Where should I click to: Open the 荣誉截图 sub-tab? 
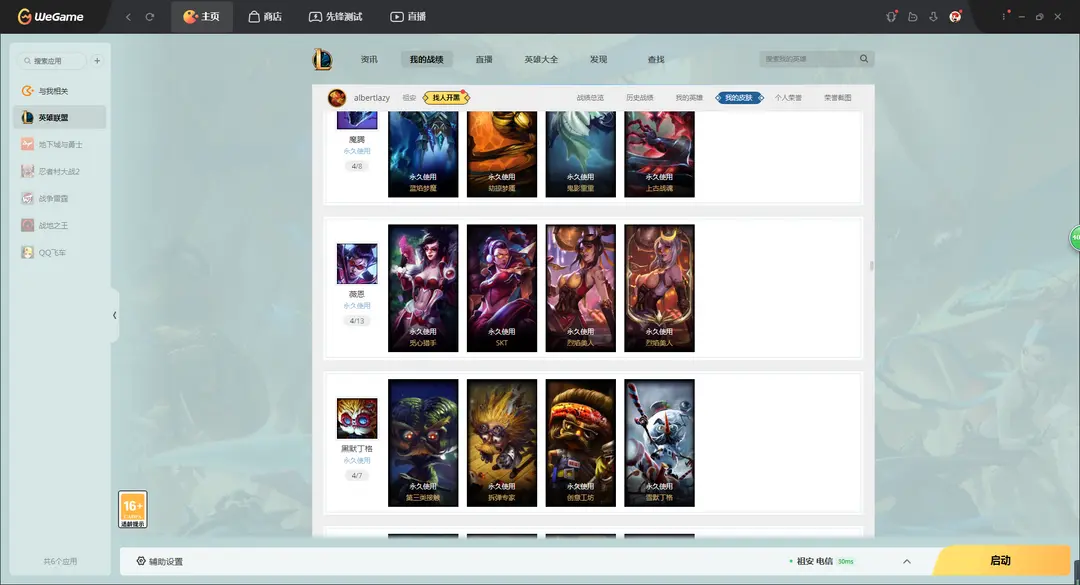pyautogui.click(x=837, y=98)
